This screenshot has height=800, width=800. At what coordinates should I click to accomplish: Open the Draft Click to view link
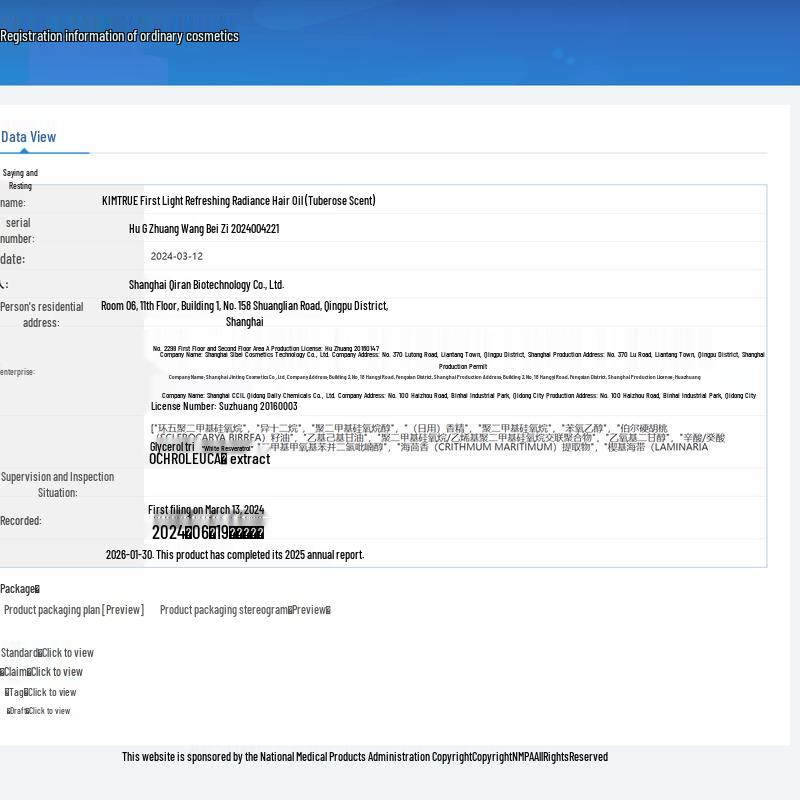38,711
